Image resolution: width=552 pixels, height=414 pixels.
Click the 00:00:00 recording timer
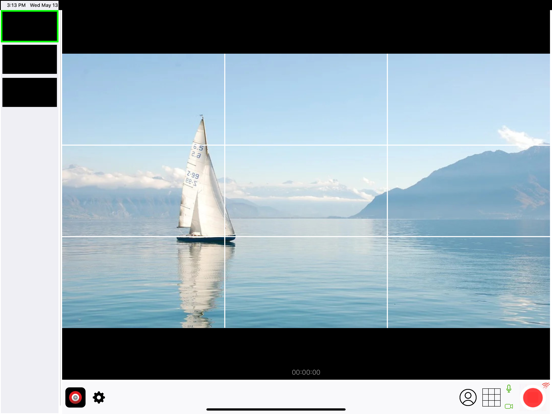(x=306, y=372)
